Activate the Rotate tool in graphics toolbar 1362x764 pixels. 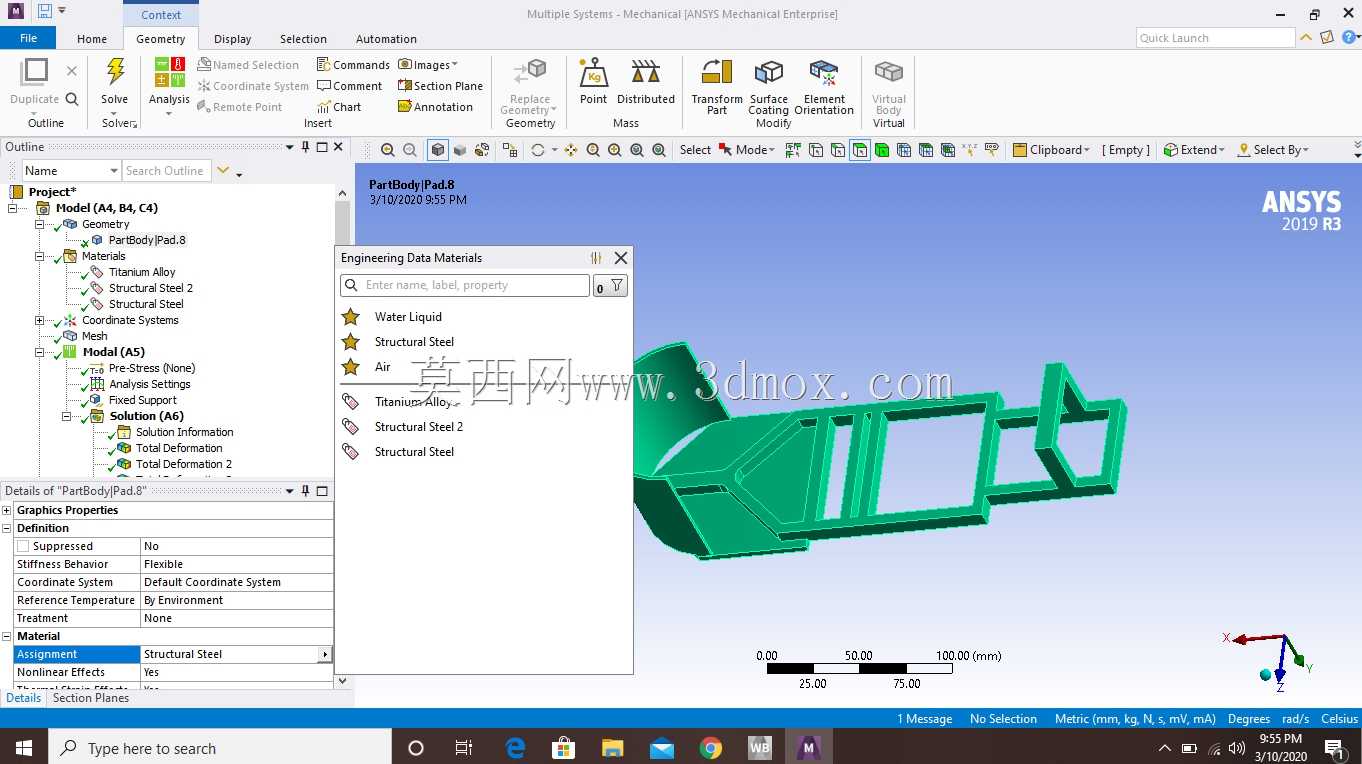(538, 150)
